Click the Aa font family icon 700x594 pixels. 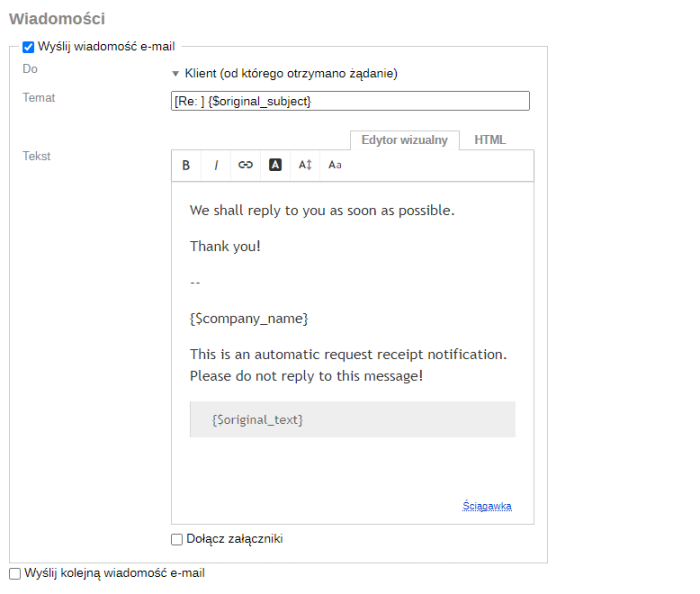335,165
